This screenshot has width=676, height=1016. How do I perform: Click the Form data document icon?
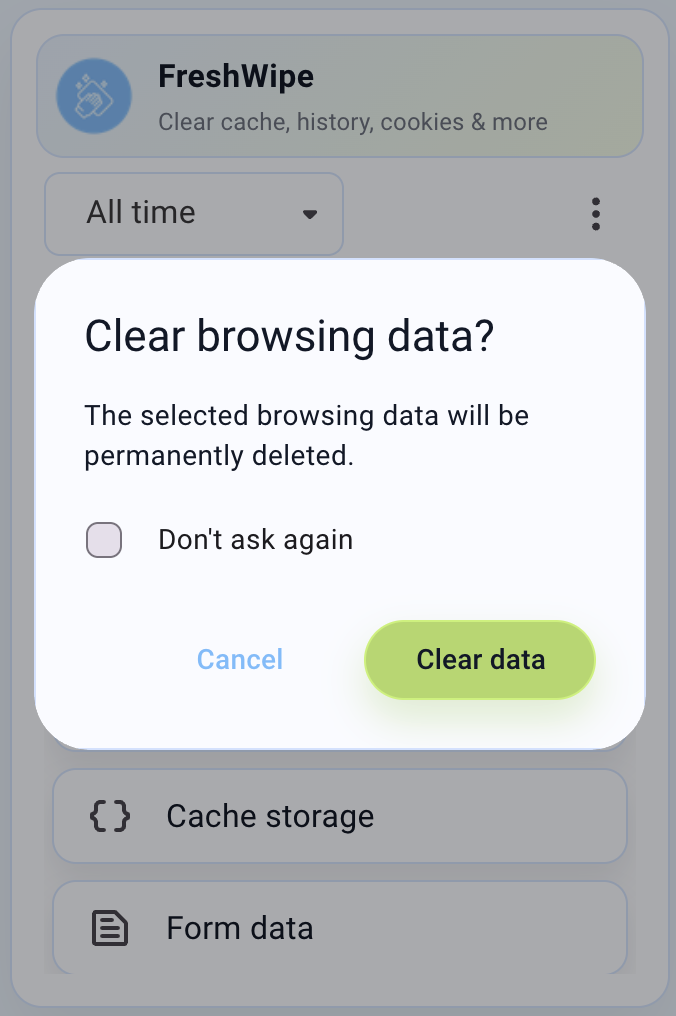[x=110, y=928]
